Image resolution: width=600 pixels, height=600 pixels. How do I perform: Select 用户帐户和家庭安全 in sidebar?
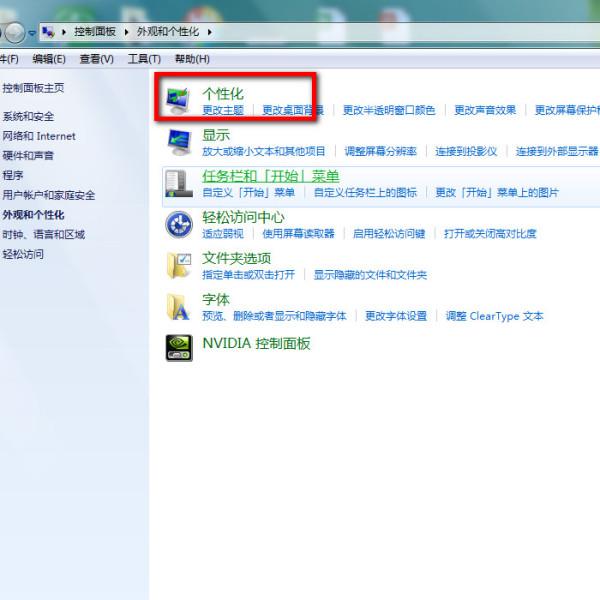click(49, 195)
